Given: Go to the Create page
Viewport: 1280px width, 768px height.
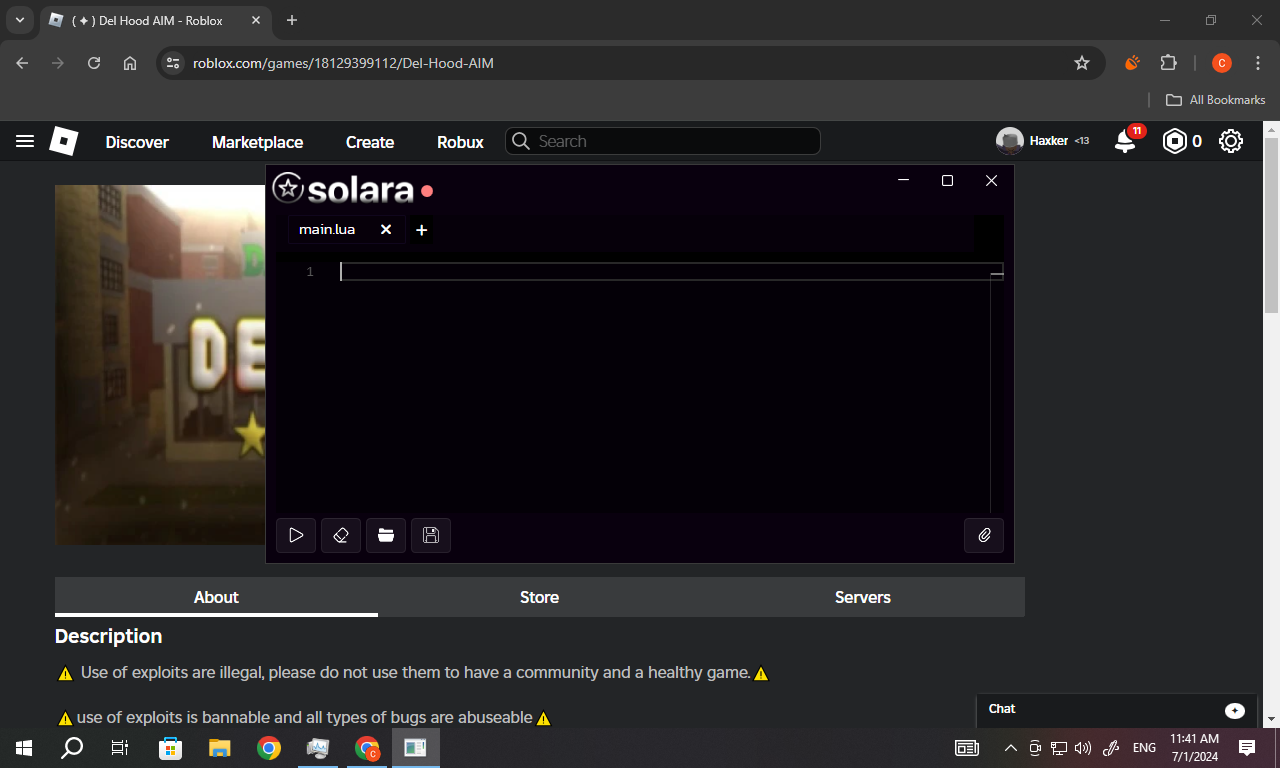Looking at the screenshot, I should coord(370,142).
